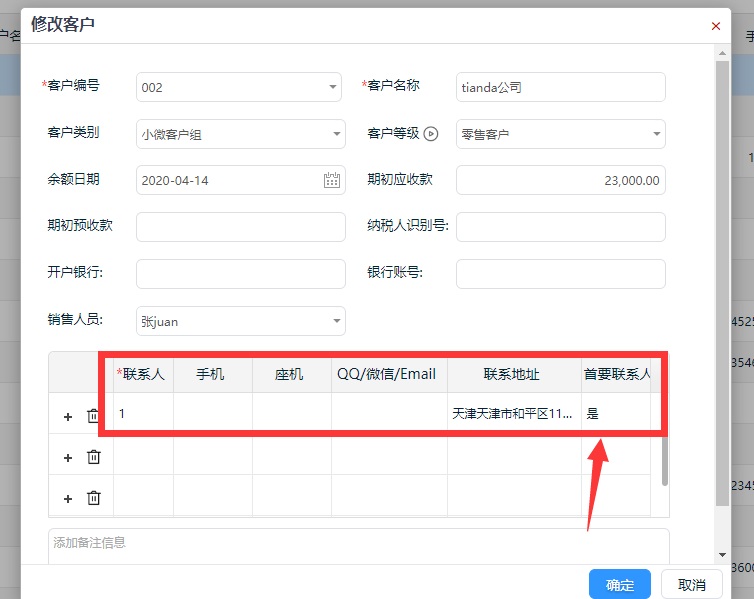Click the calendar icon in 余额日期 field
The width and height of the screenshot is (754, 599).
pyautogui.click(x=332, y=180)
